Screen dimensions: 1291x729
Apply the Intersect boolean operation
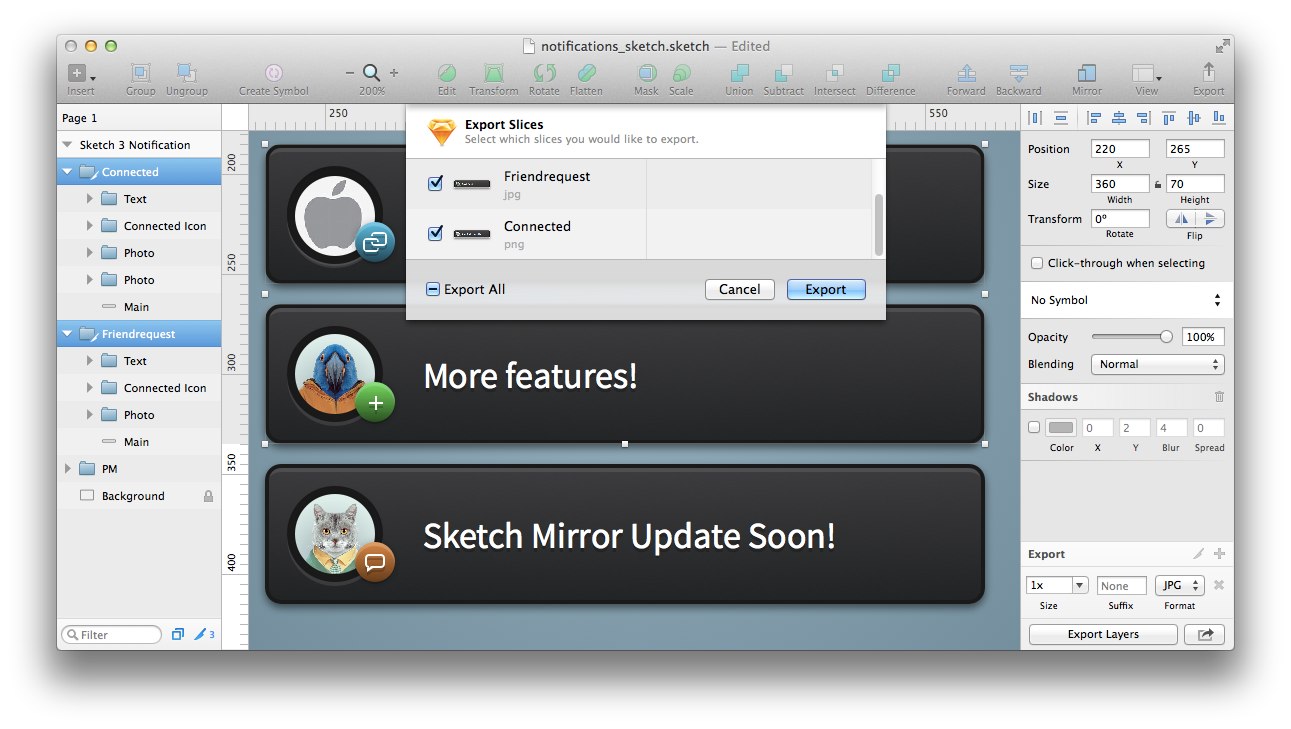[x=834, y=73]
